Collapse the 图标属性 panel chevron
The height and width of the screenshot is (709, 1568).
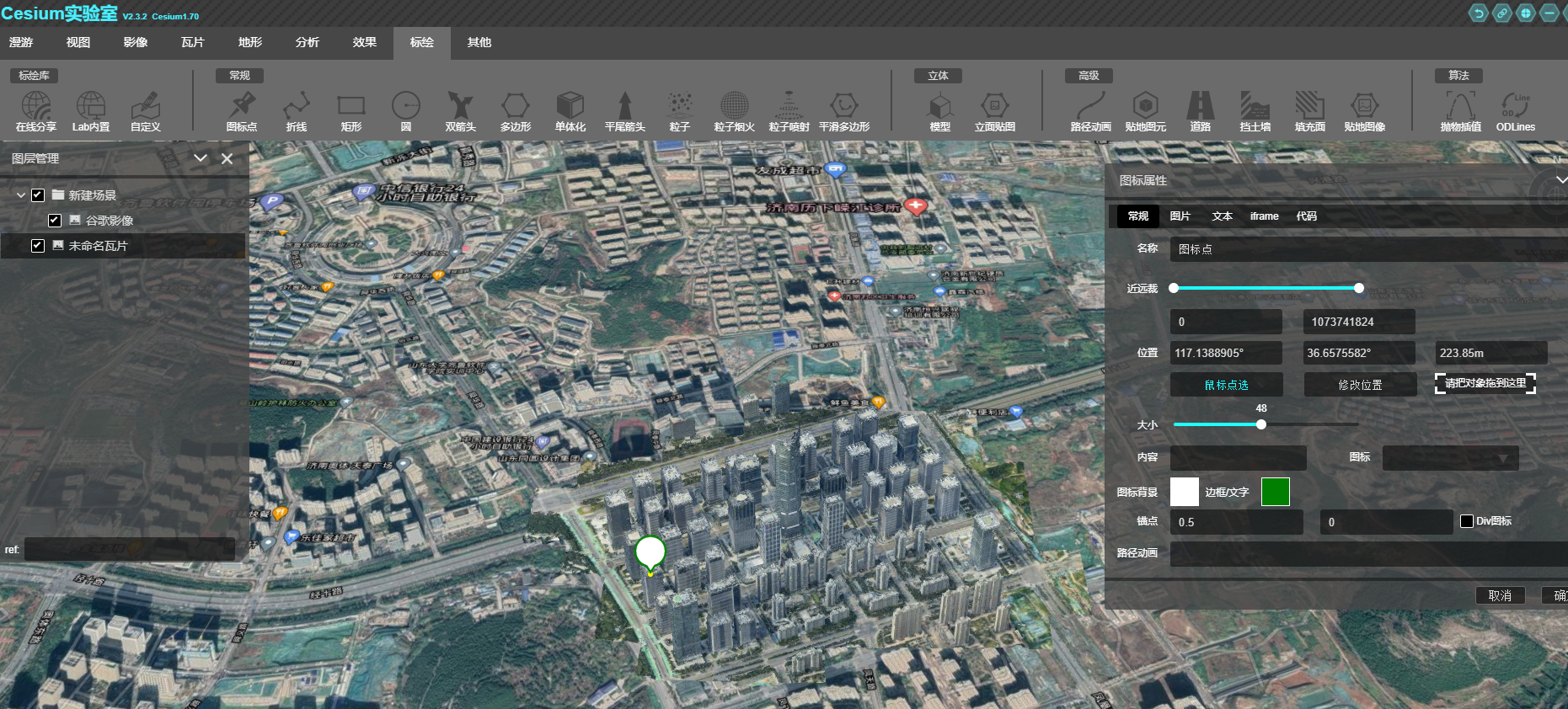1561,180
